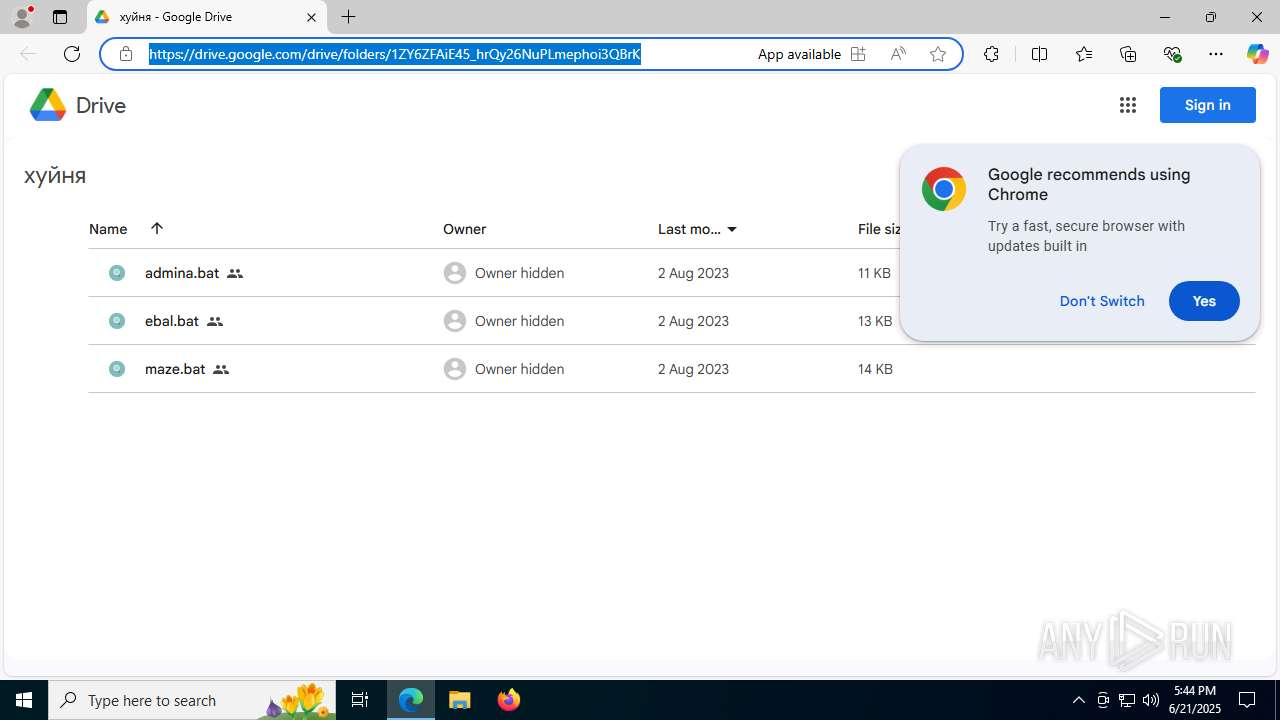Image resolution: width=1280 pixels, height=720 pixels.
Task: Click shared icon next to admina.bat
Action: (235, 273)
